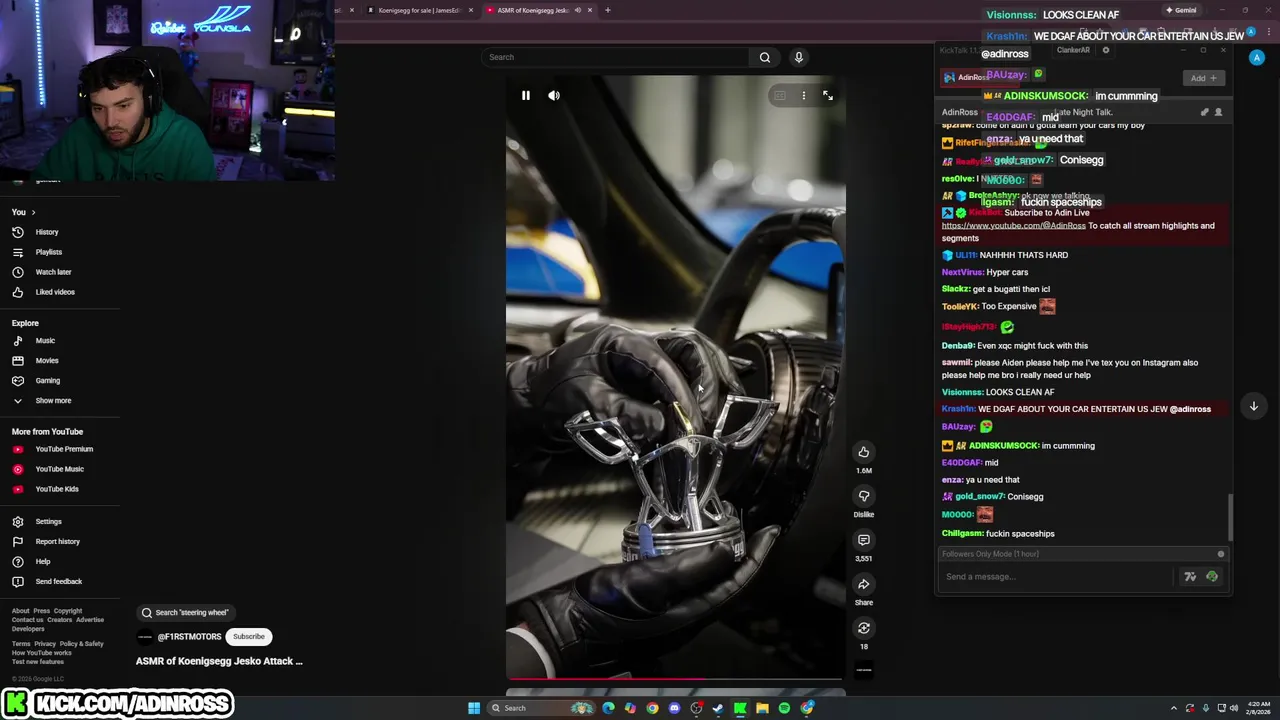Focus the YouTube Search input field
The height and width of the screenshot is (720, 1280).
(615, 57)
